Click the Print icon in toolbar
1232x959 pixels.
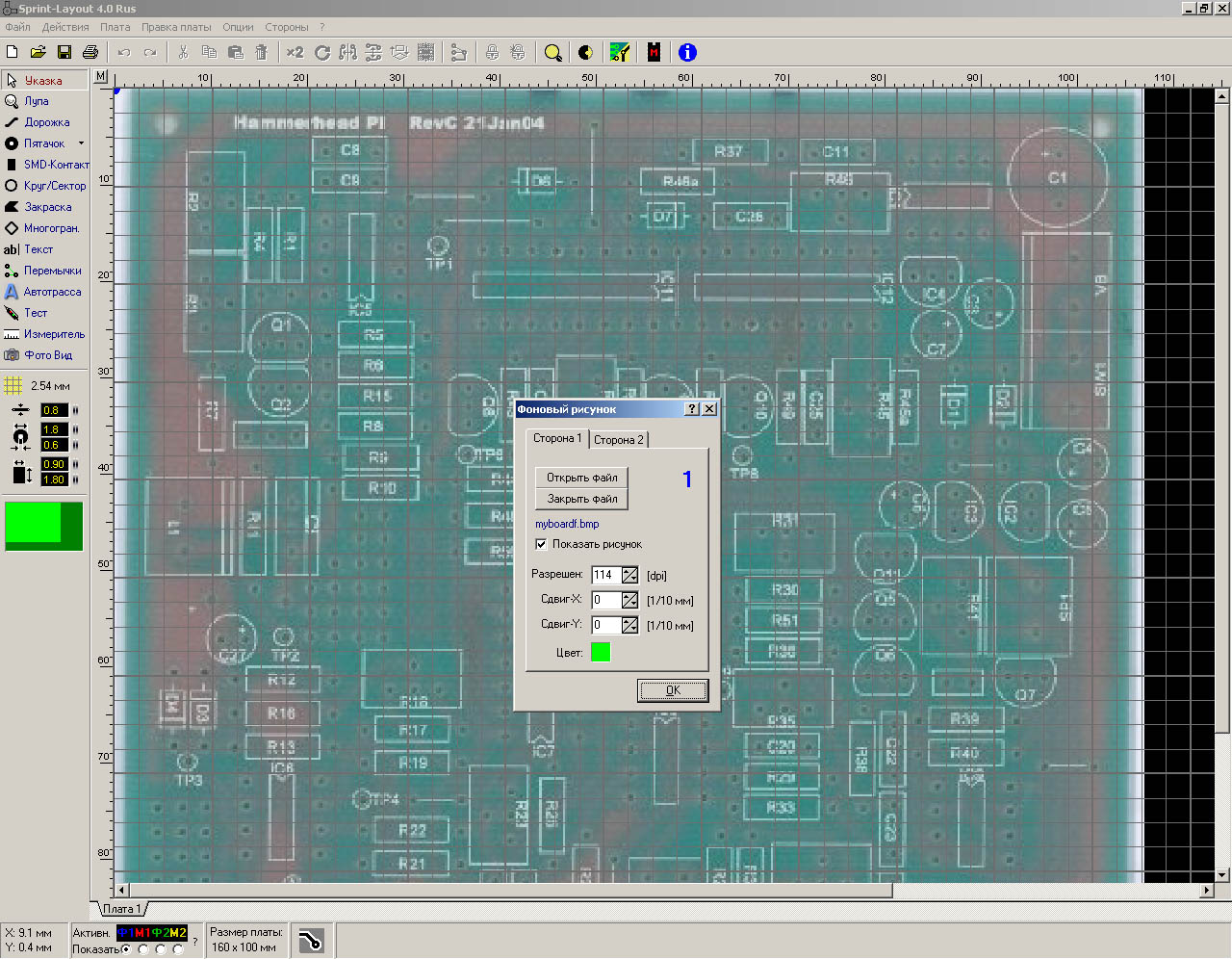[x=90, y=52]
